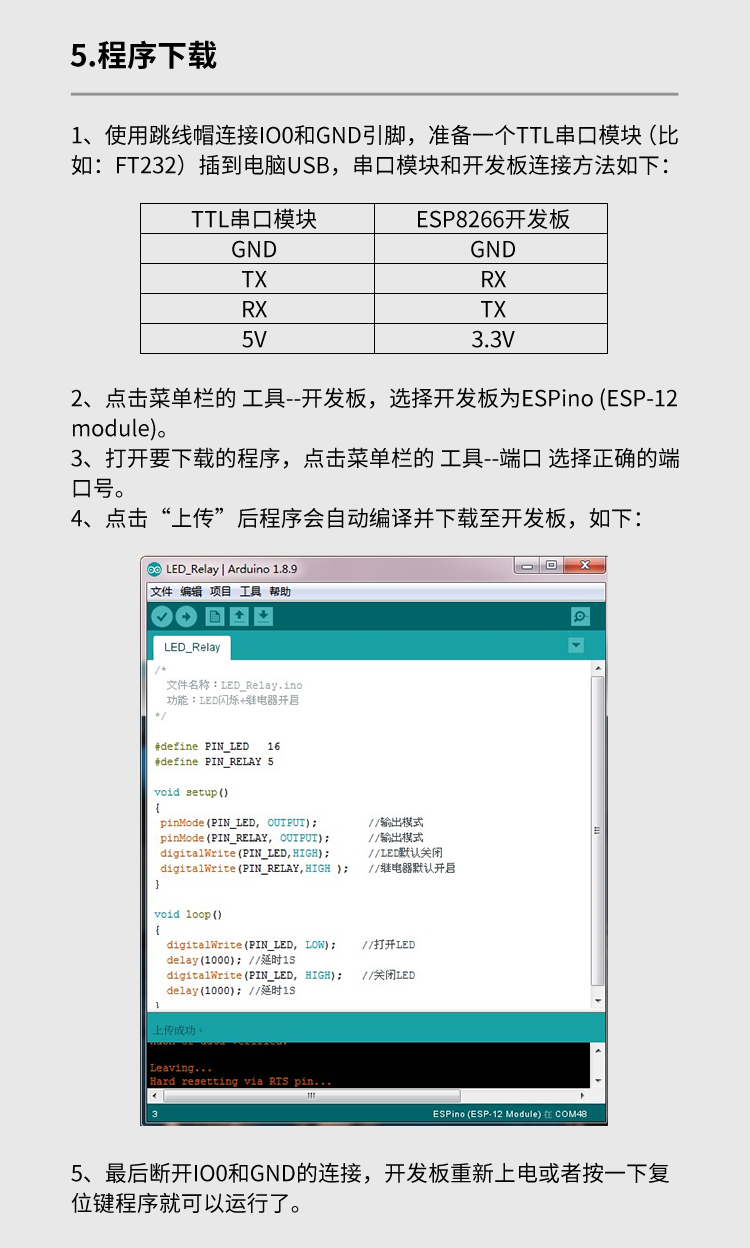Click the Open sketch up-arrow icon
This screenshot has height=1248, width=750.
[239, 617]
